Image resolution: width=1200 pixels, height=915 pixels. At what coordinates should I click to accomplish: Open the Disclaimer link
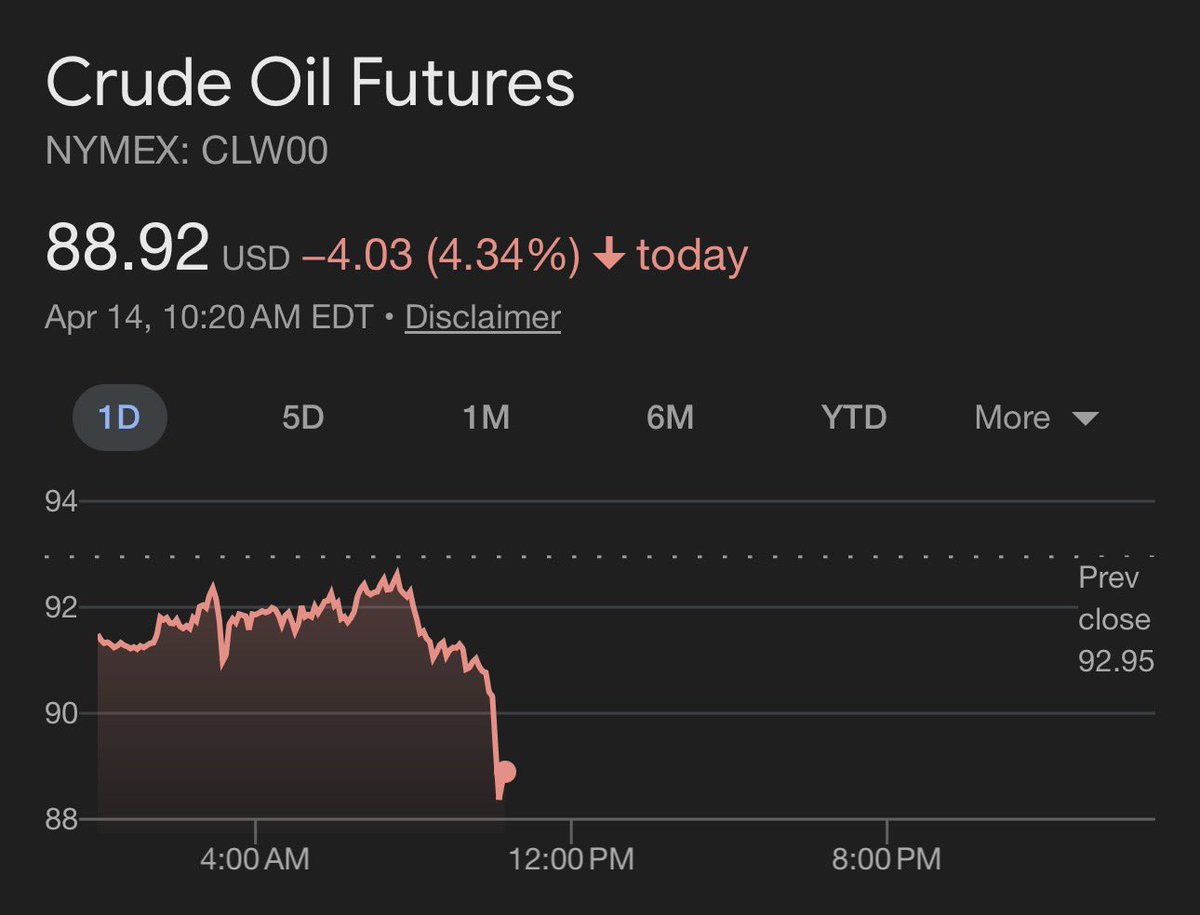click(482, 318)
